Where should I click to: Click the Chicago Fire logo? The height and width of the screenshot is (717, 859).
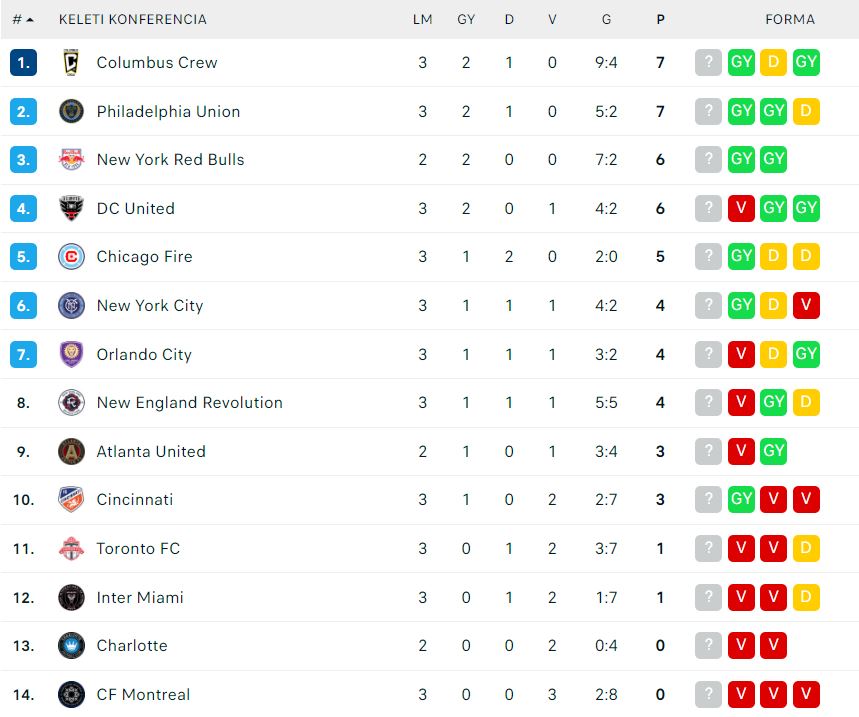(x=71, y=256)
